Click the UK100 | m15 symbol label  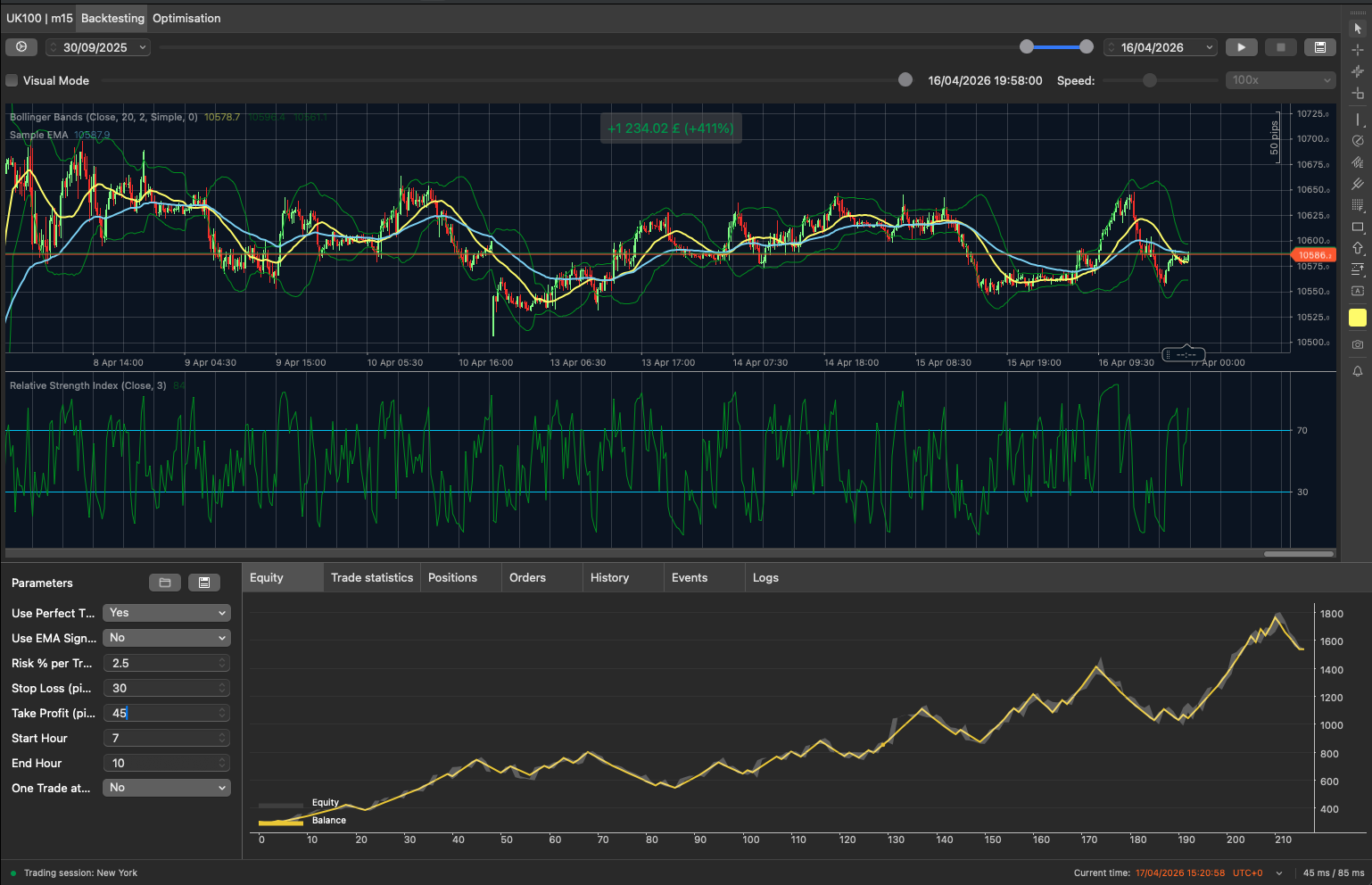[39, 18]
